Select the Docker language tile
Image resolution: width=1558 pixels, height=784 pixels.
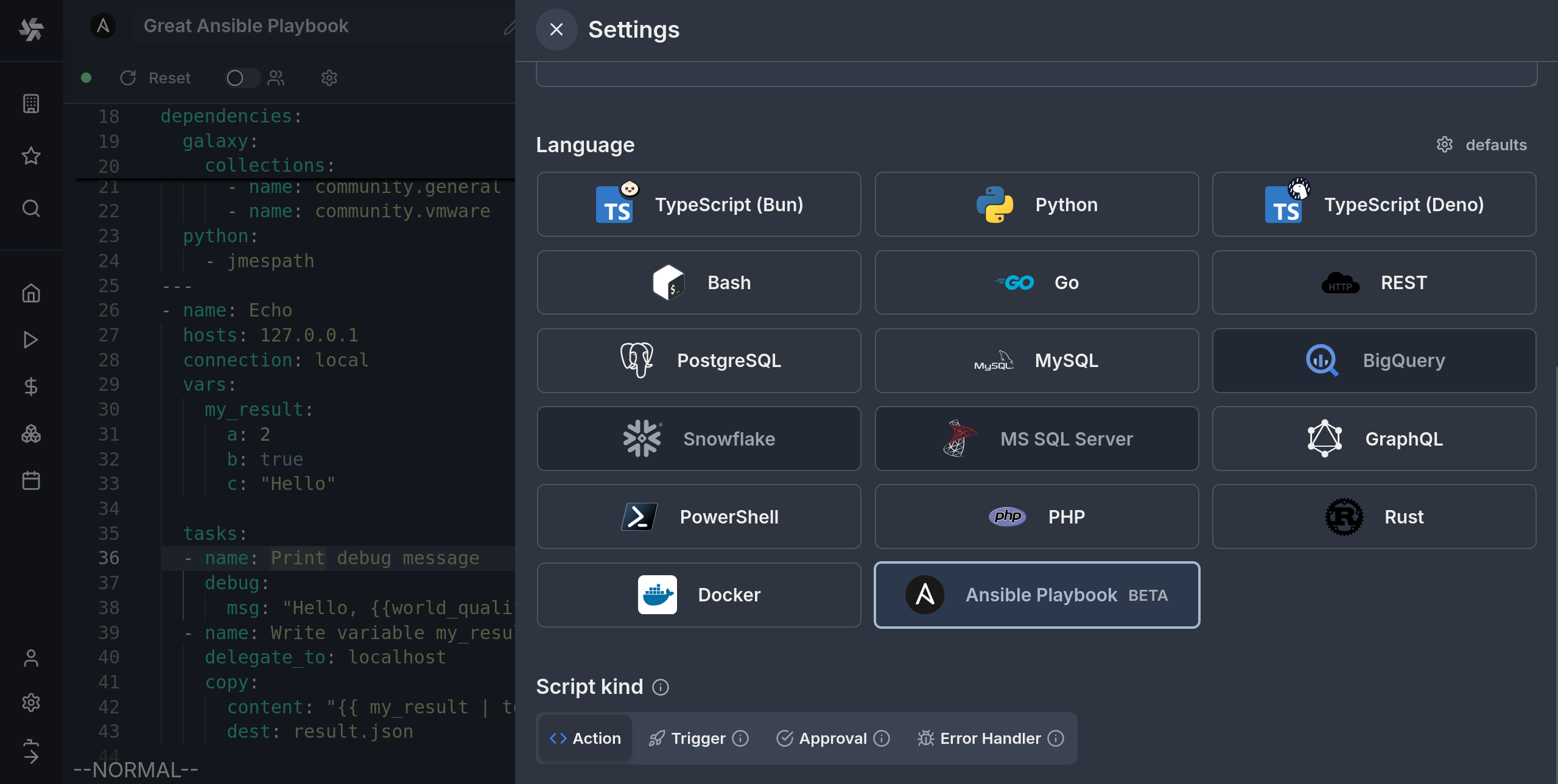pos(698,595)
